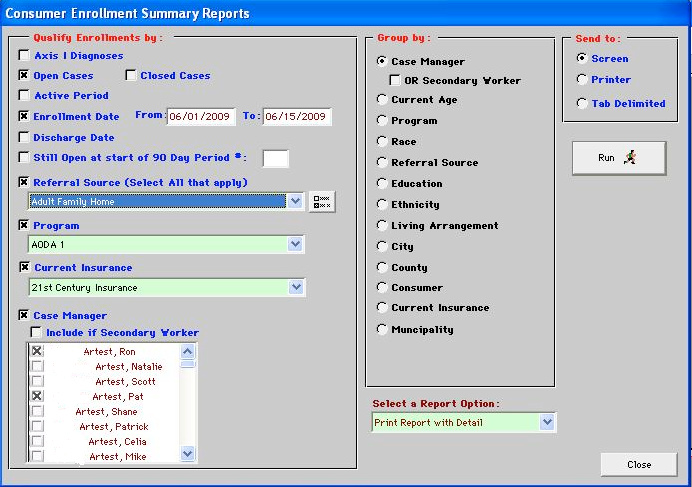The image size is (692, 487).
Task: Click the case manager list scroll up arrow
Action: coord(188,351)
